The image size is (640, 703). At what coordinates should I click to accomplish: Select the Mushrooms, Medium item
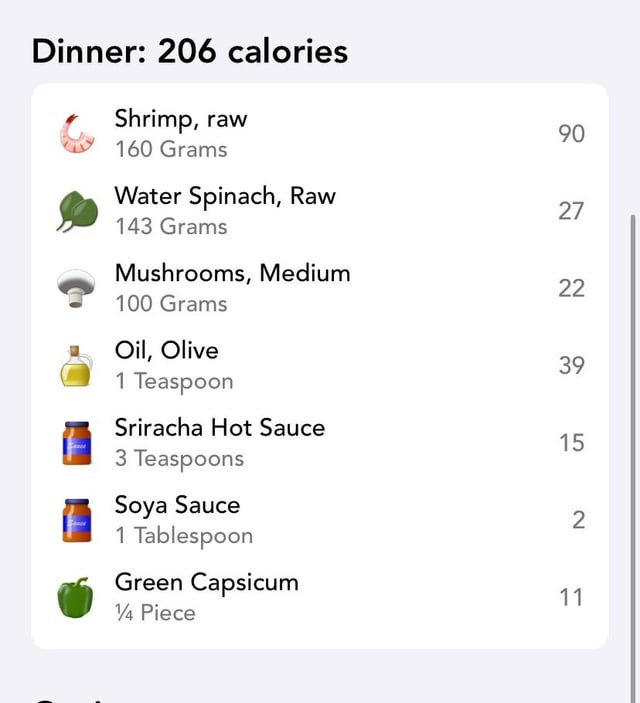click(x=320, y=288)
